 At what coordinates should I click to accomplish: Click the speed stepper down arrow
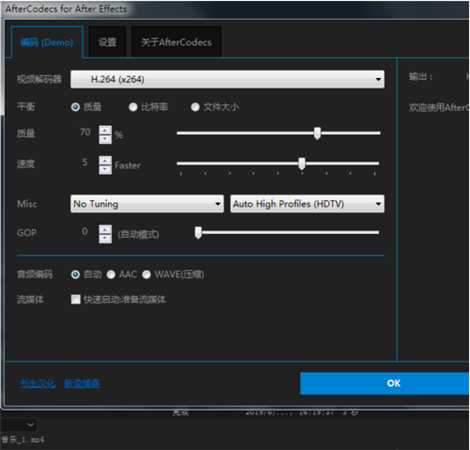tap(105, 169)
